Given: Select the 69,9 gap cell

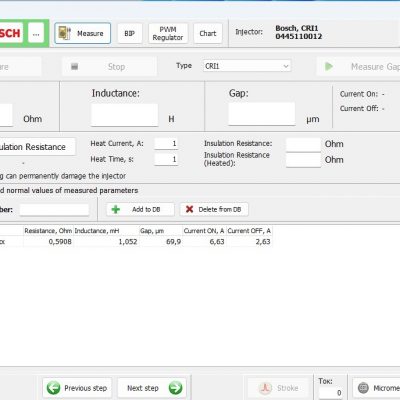Looking at the screenshot, I should coord(161,241).
